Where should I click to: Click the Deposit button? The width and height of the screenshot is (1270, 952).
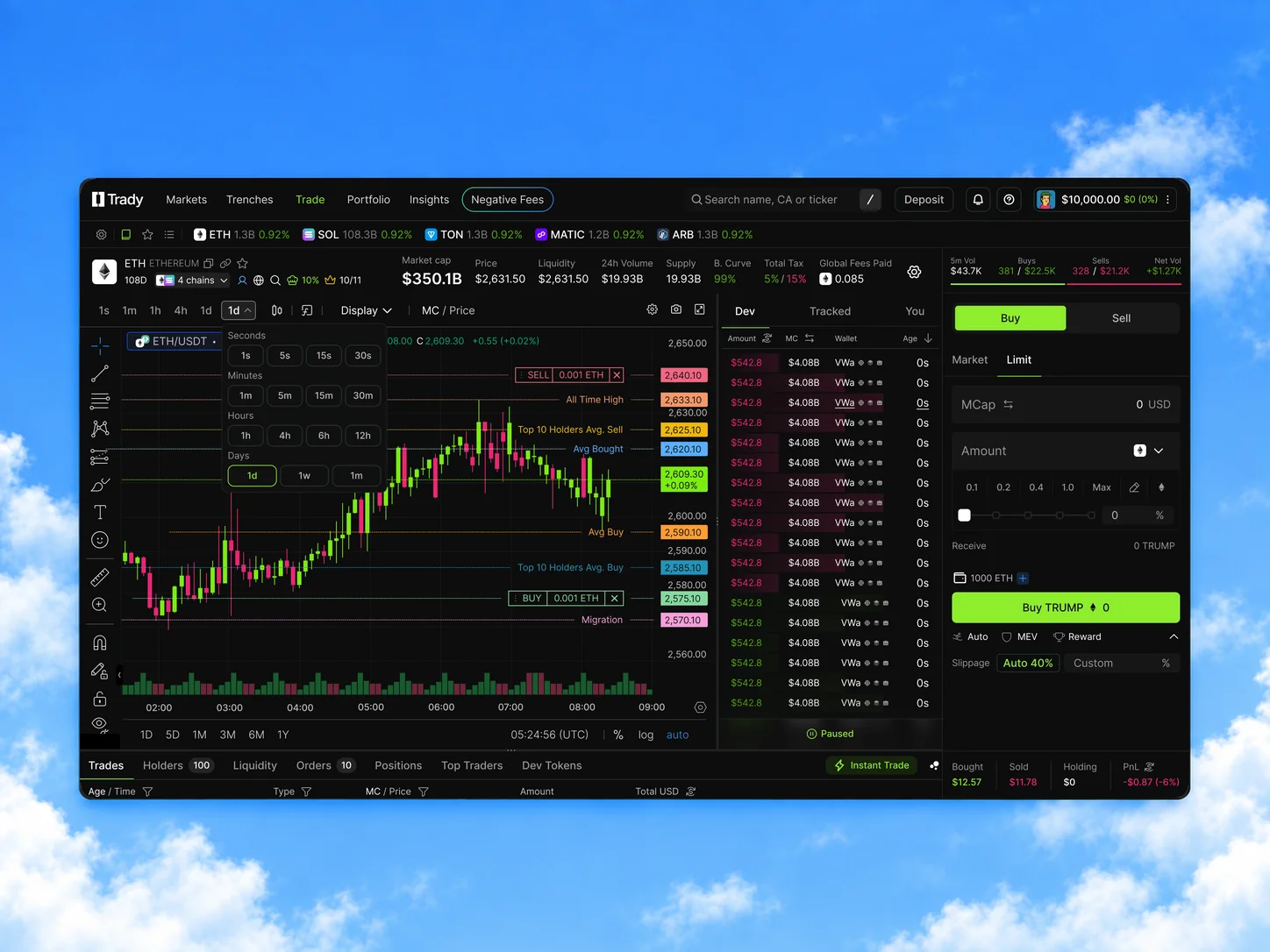[924, 200]
